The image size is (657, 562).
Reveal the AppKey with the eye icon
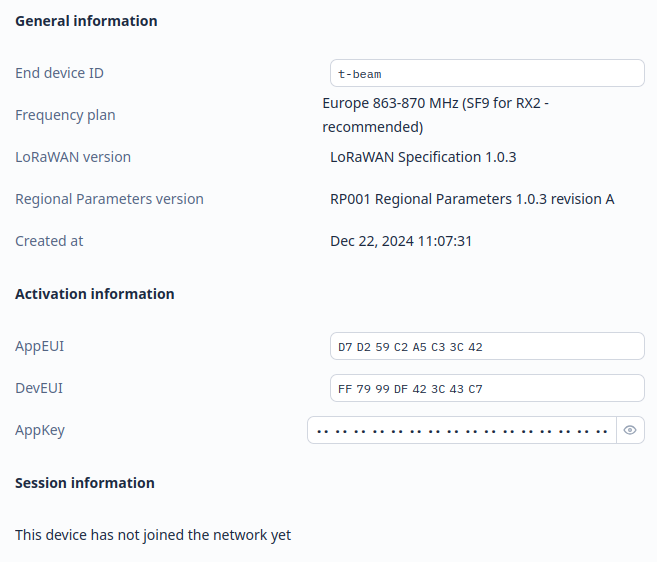point(630,430)
